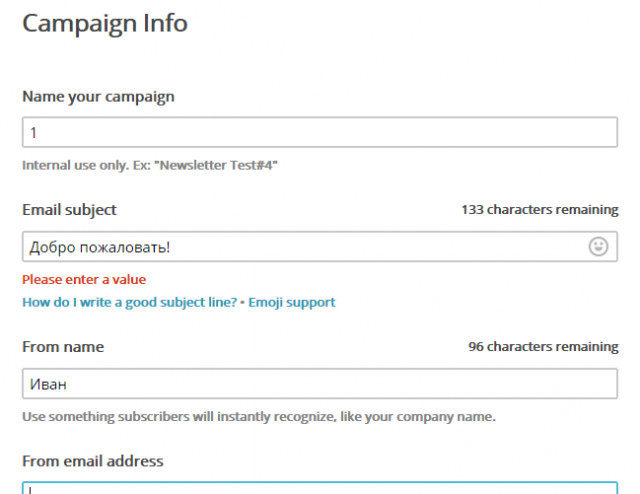
Task: Place cursor in the Иван text
Action: point(48,385)
